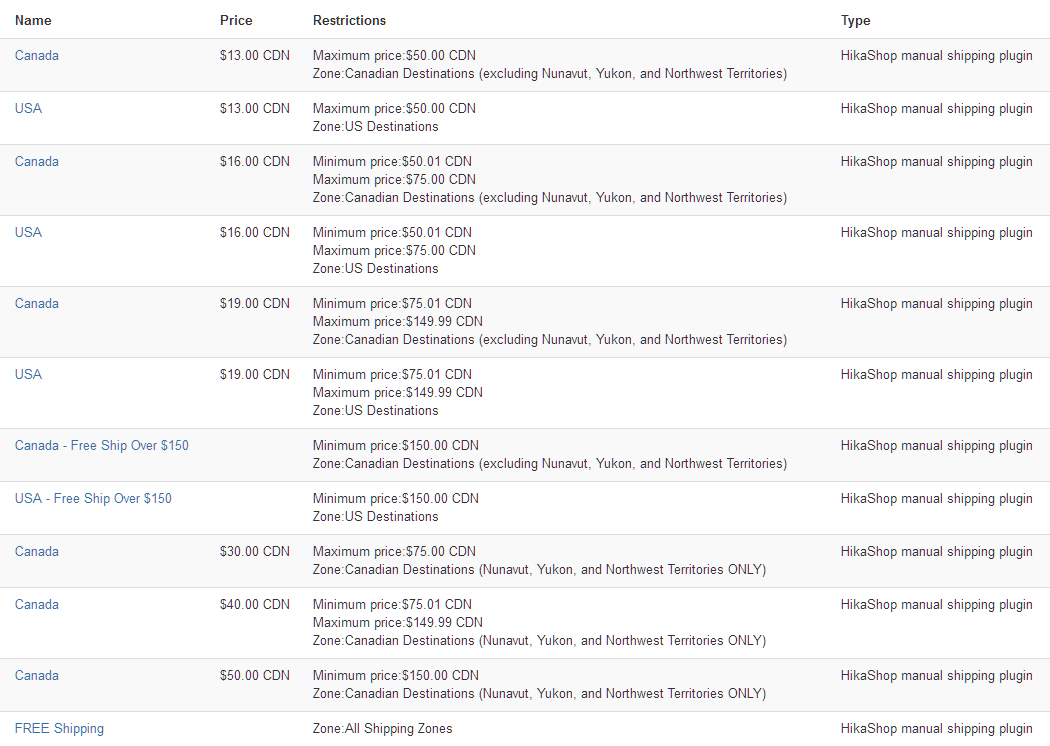Open the Canada link priced $19.00 CDN
Viewport: 1050px width, 746px height.
coord(37,304)
